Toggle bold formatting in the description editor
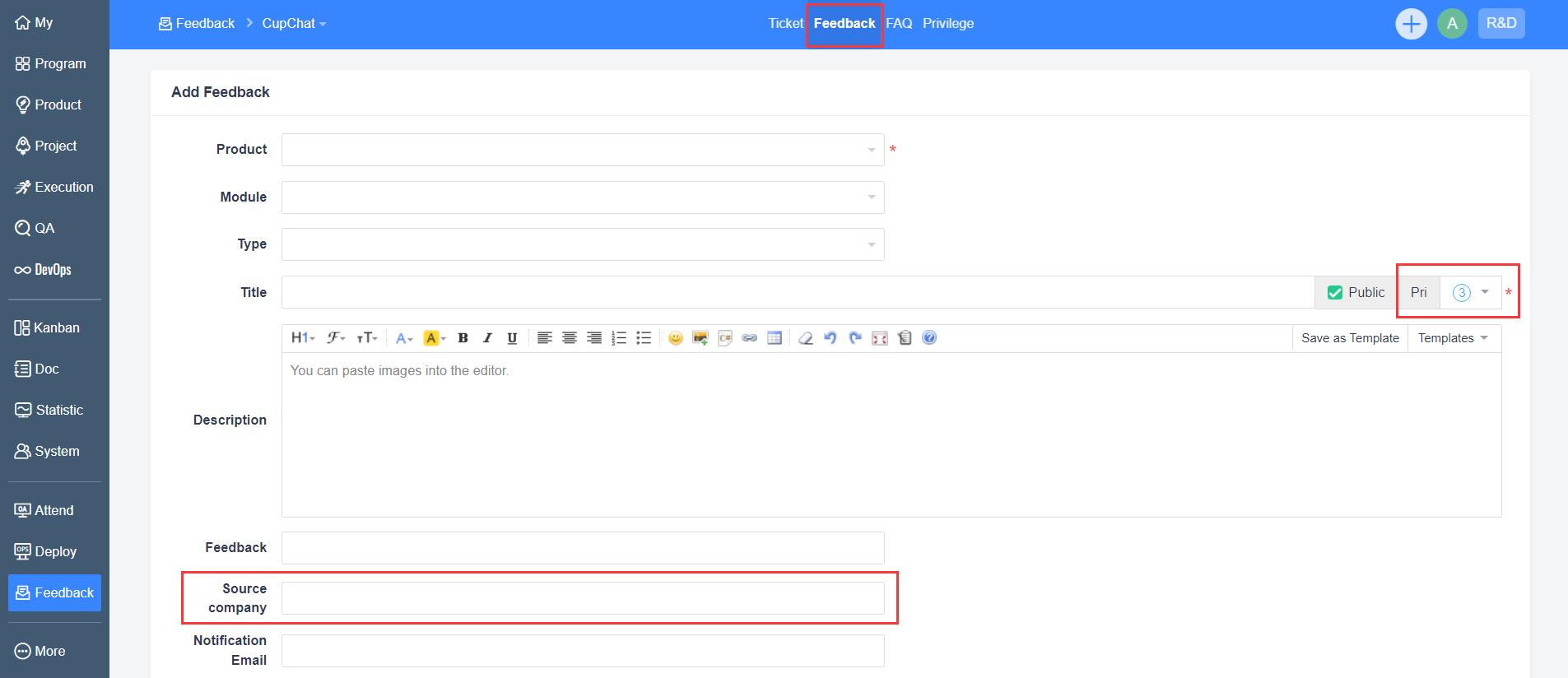Image resolution: width=1568 pixels, height=678 pixels. 463,338
